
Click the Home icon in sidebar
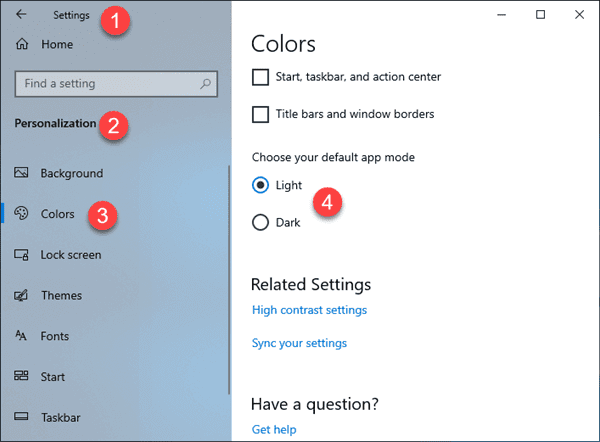pyautogui.click(x=22, y=45)
